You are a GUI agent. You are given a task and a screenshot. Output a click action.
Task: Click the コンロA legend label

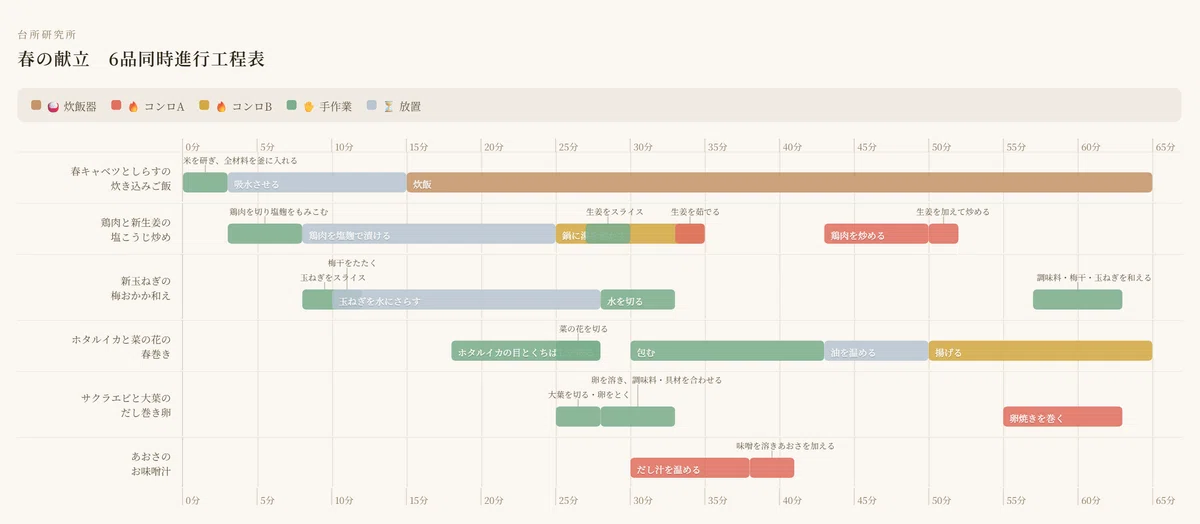point(164,105)
